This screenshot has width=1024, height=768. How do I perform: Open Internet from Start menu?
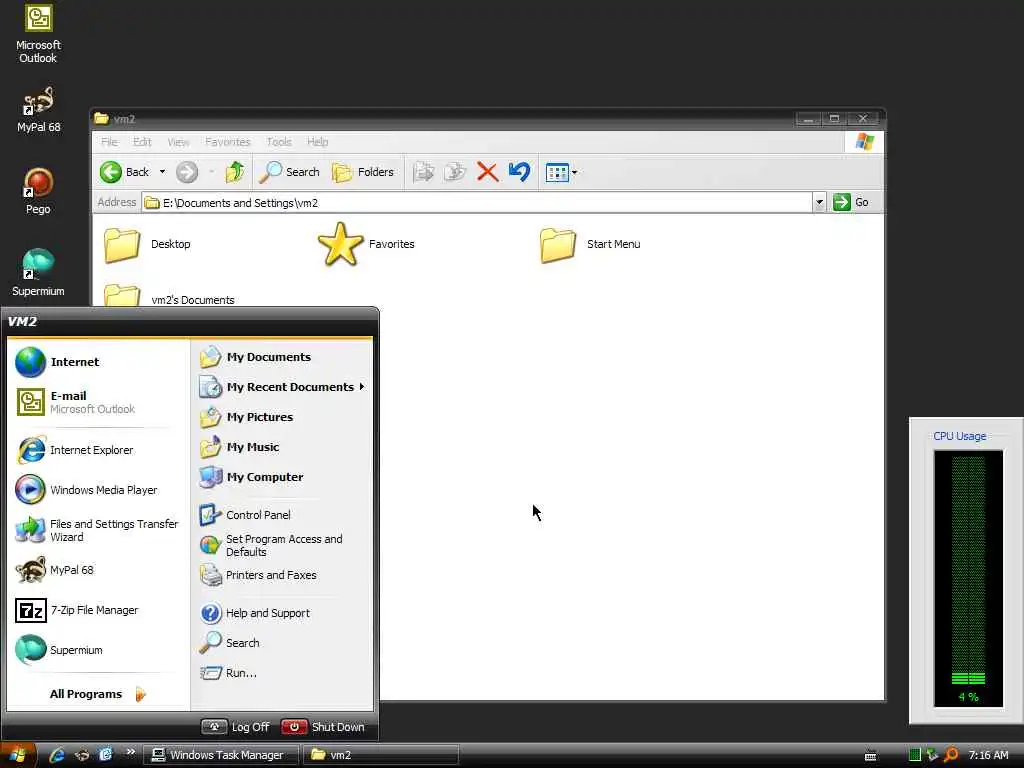tap(97, 362)
